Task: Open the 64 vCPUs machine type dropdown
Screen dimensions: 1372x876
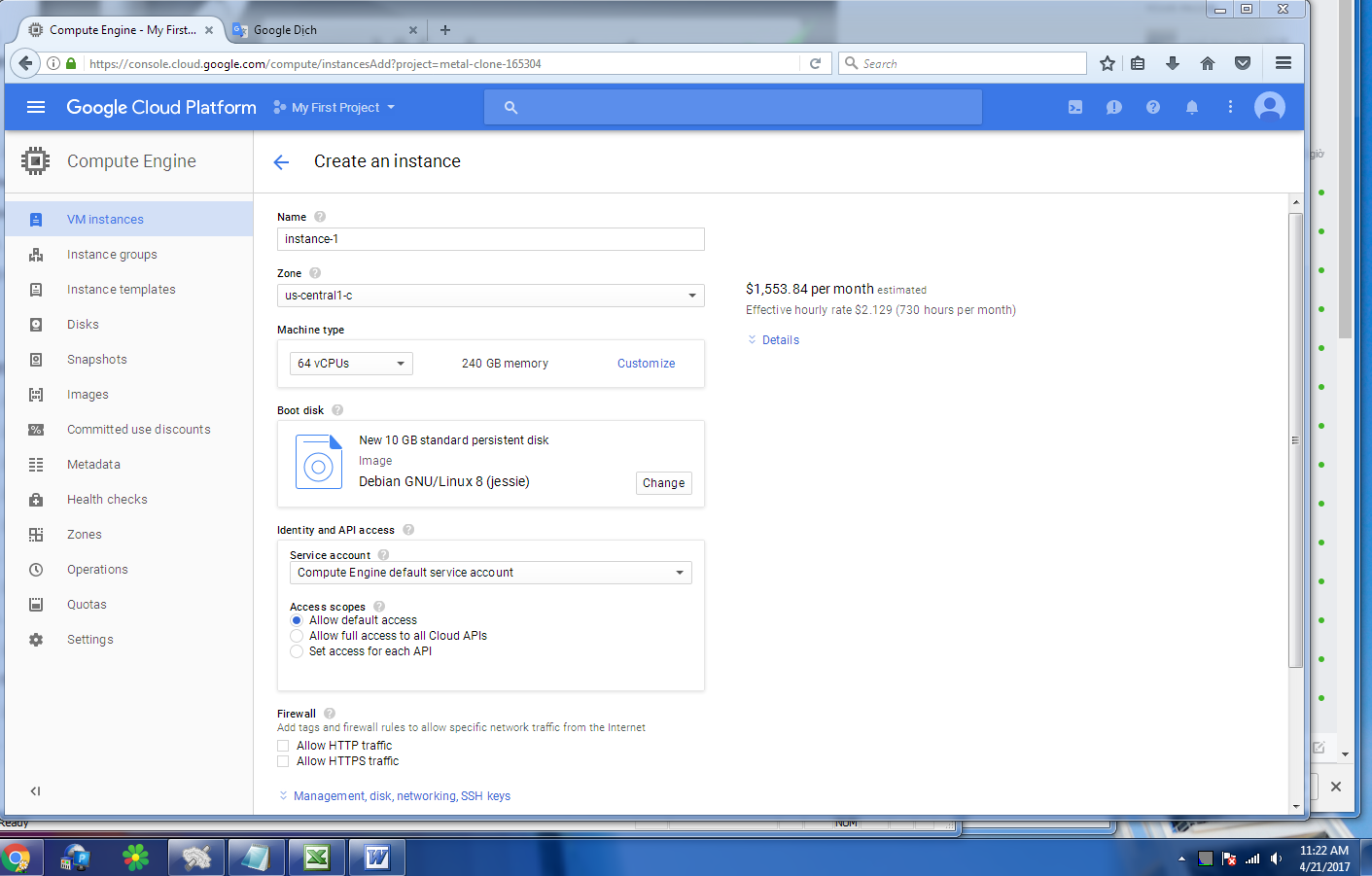Action: (x=351, y=364)
